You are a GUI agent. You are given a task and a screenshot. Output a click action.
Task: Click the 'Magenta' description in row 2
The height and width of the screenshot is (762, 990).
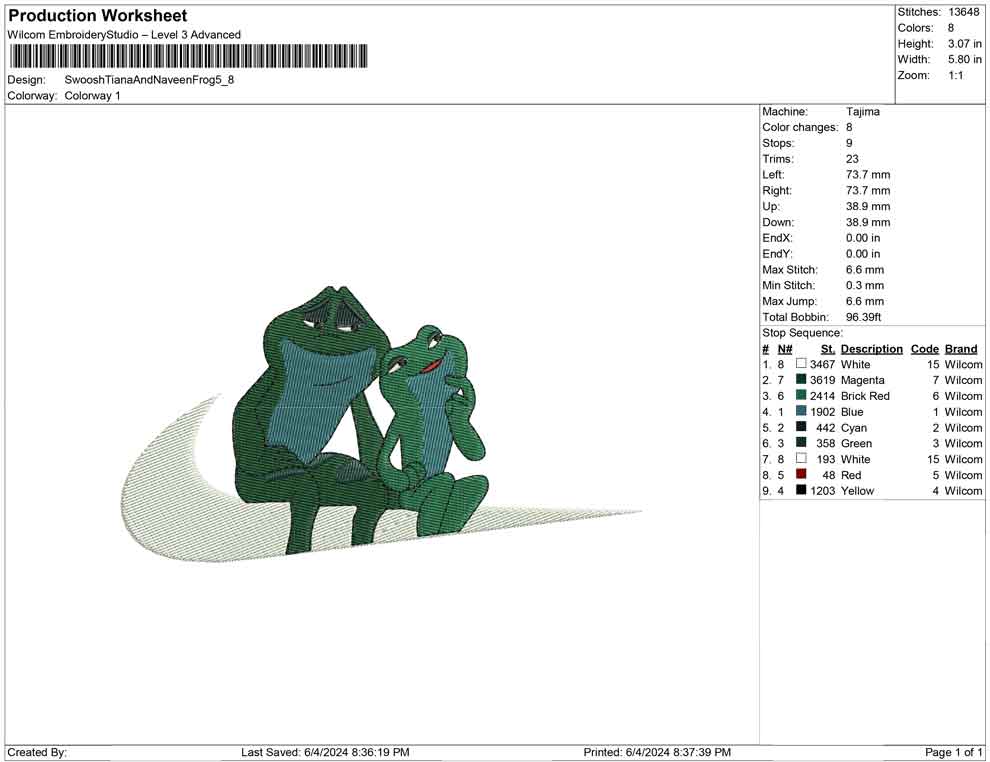[x=862, y=380]
